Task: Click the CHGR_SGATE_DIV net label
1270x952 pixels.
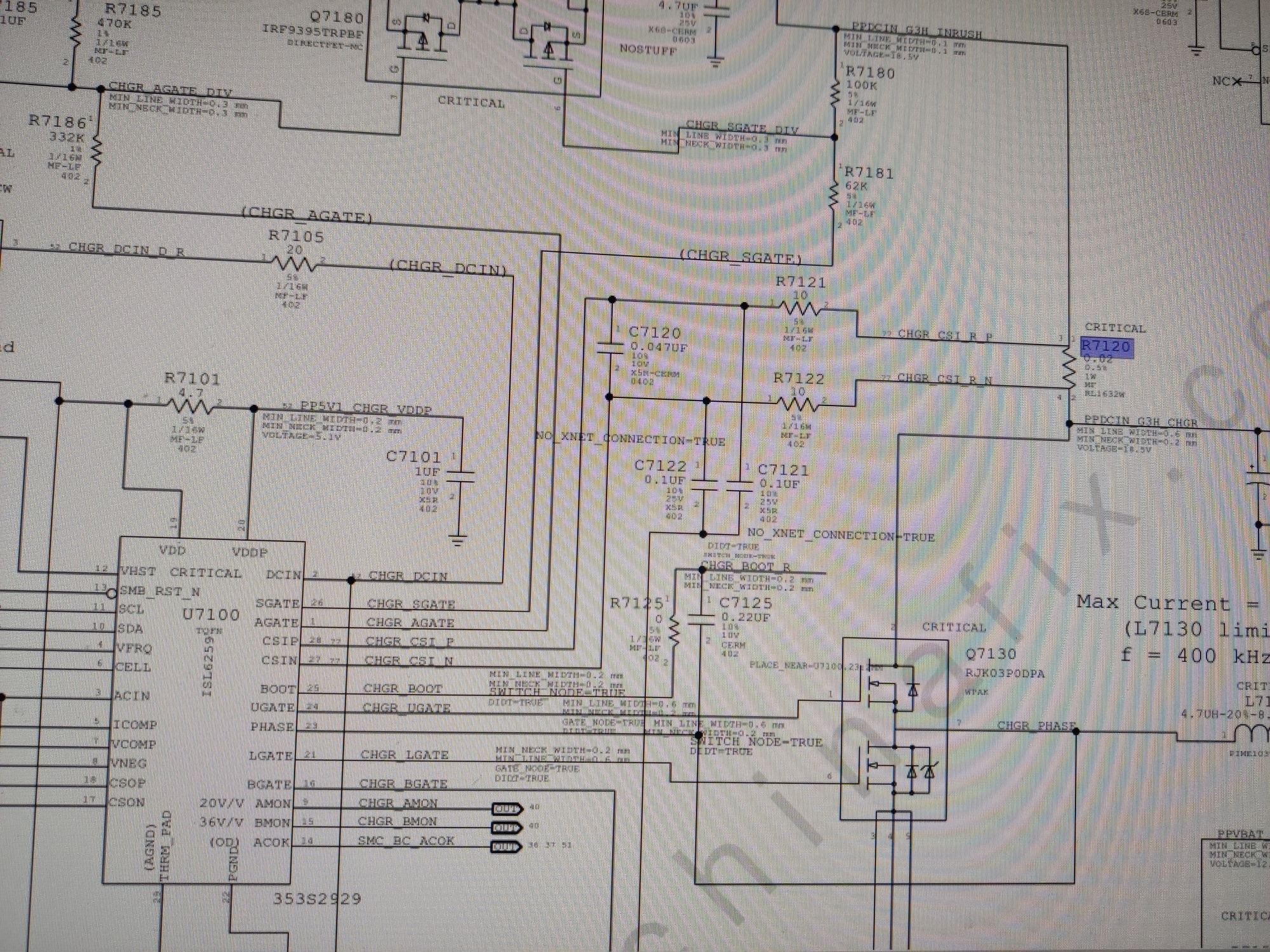Action: pyautogui.click(x=742, y=128)
